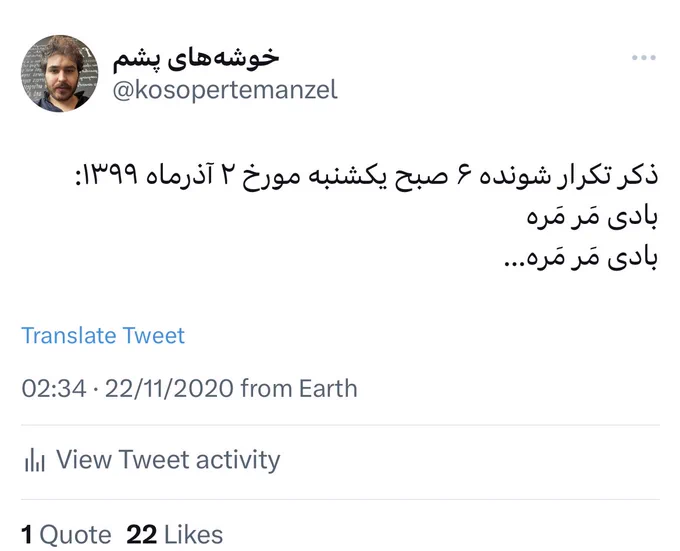Click the word آذرماه in the tweet

(x=179, y=175)
